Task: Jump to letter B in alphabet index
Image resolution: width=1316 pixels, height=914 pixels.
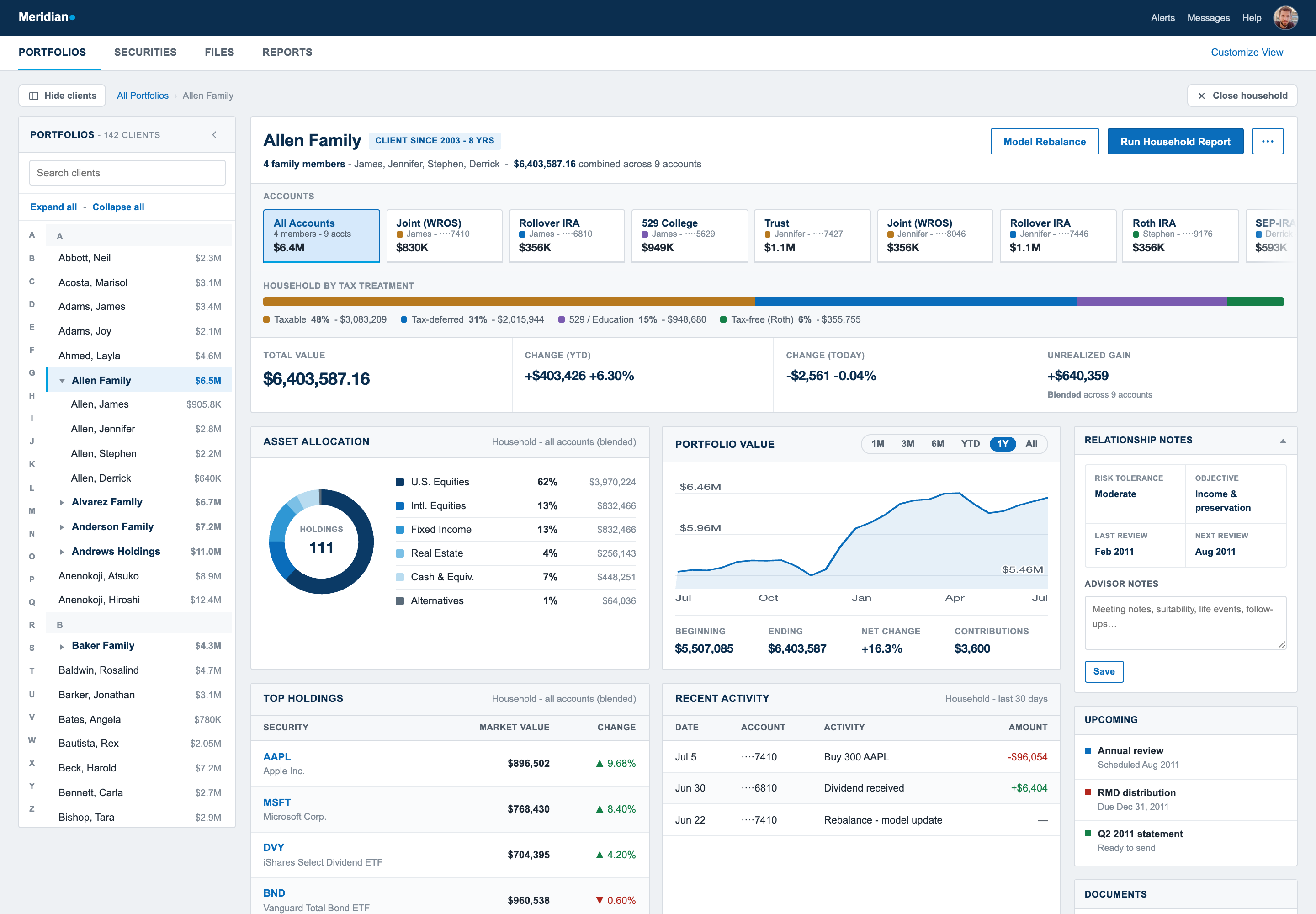Action: [x=32, y=258]
